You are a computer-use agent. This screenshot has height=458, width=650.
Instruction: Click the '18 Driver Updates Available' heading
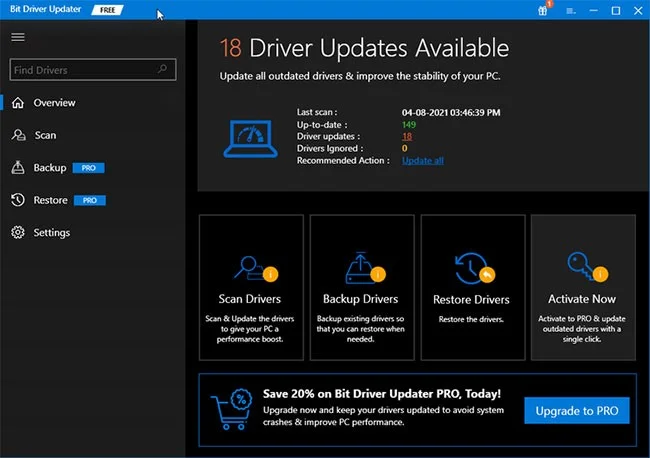364,48
